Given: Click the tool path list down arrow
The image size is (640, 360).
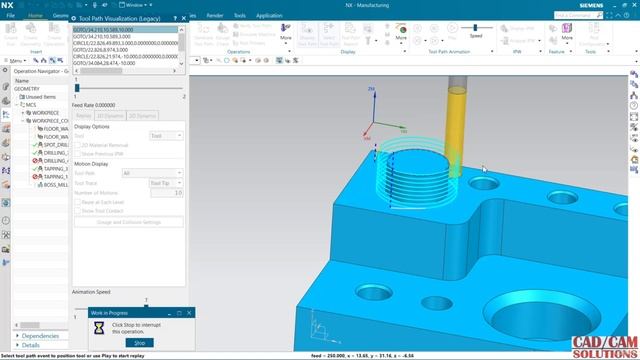Looking at the screenshot, I should (x=182, y=64).
